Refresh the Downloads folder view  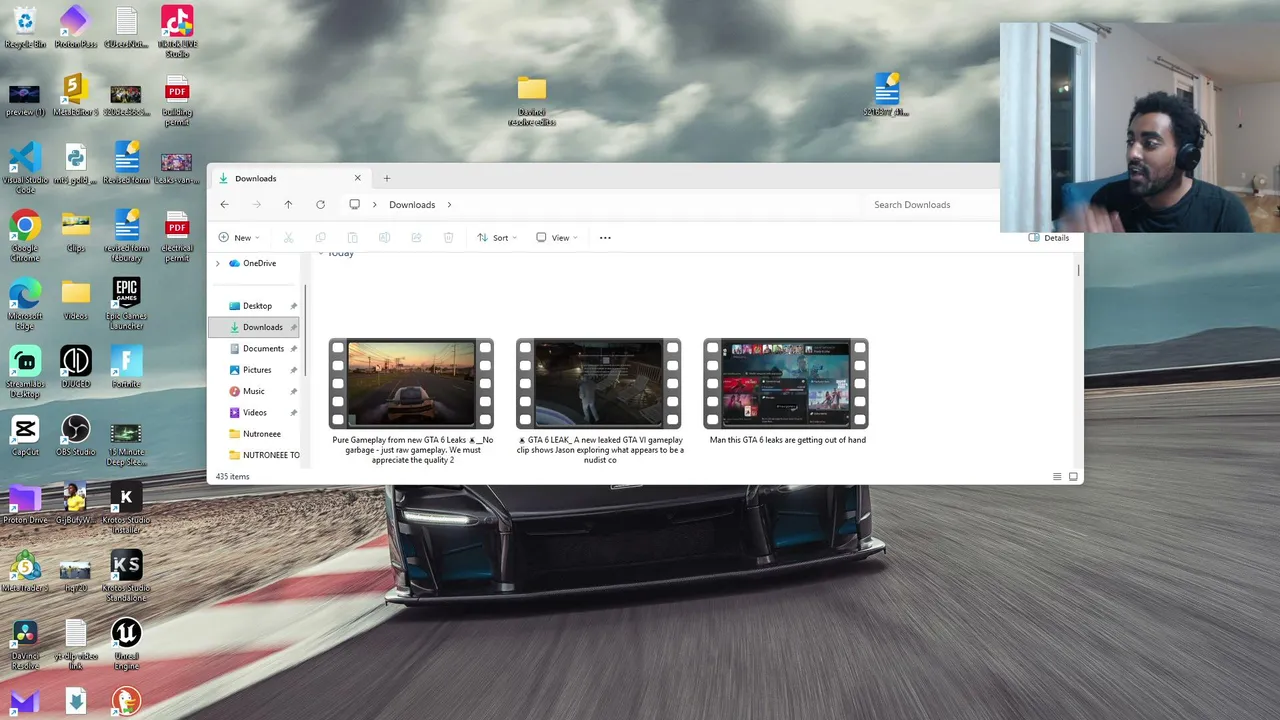[x=320, y=205]
